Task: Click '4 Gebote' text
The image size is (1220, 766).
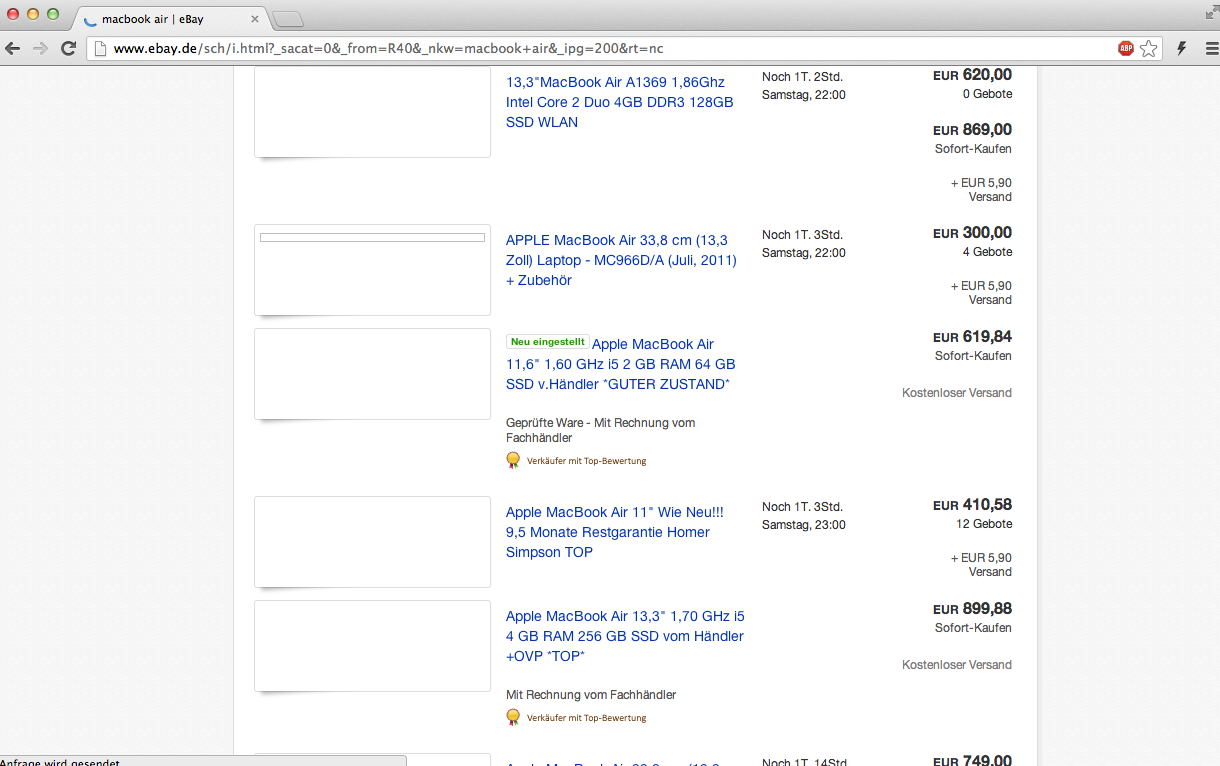Action: [x=987, y=252]
